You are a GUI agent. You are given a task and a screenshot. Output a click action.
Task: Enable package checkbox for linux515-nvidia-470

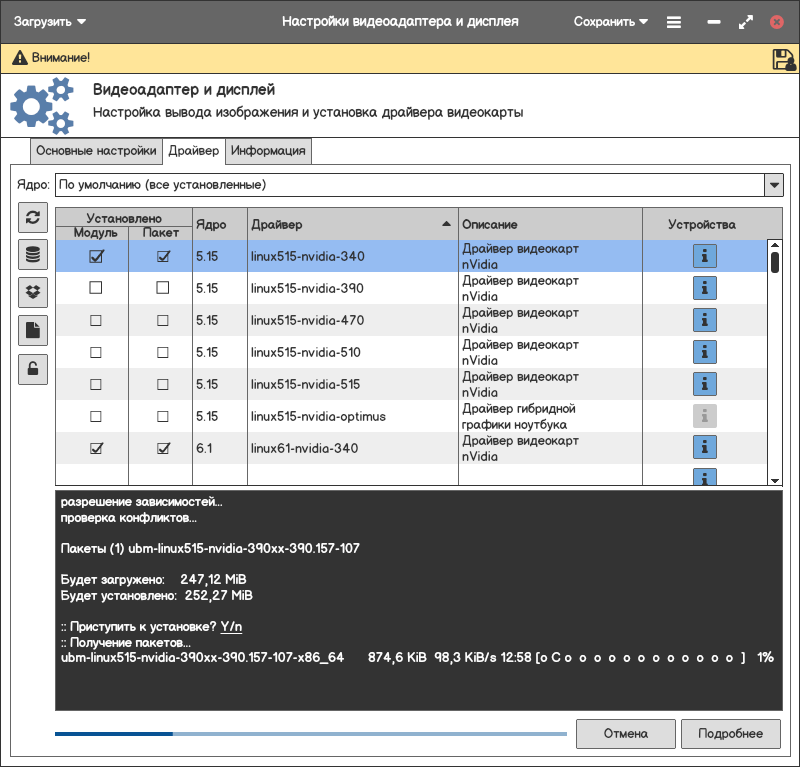[x=163, y=320]
